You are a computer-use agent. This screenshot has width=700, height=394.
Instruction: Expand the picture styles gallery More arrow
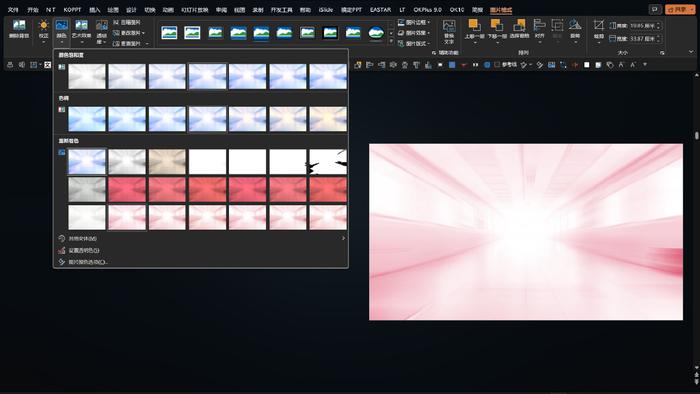pos(392,41)
